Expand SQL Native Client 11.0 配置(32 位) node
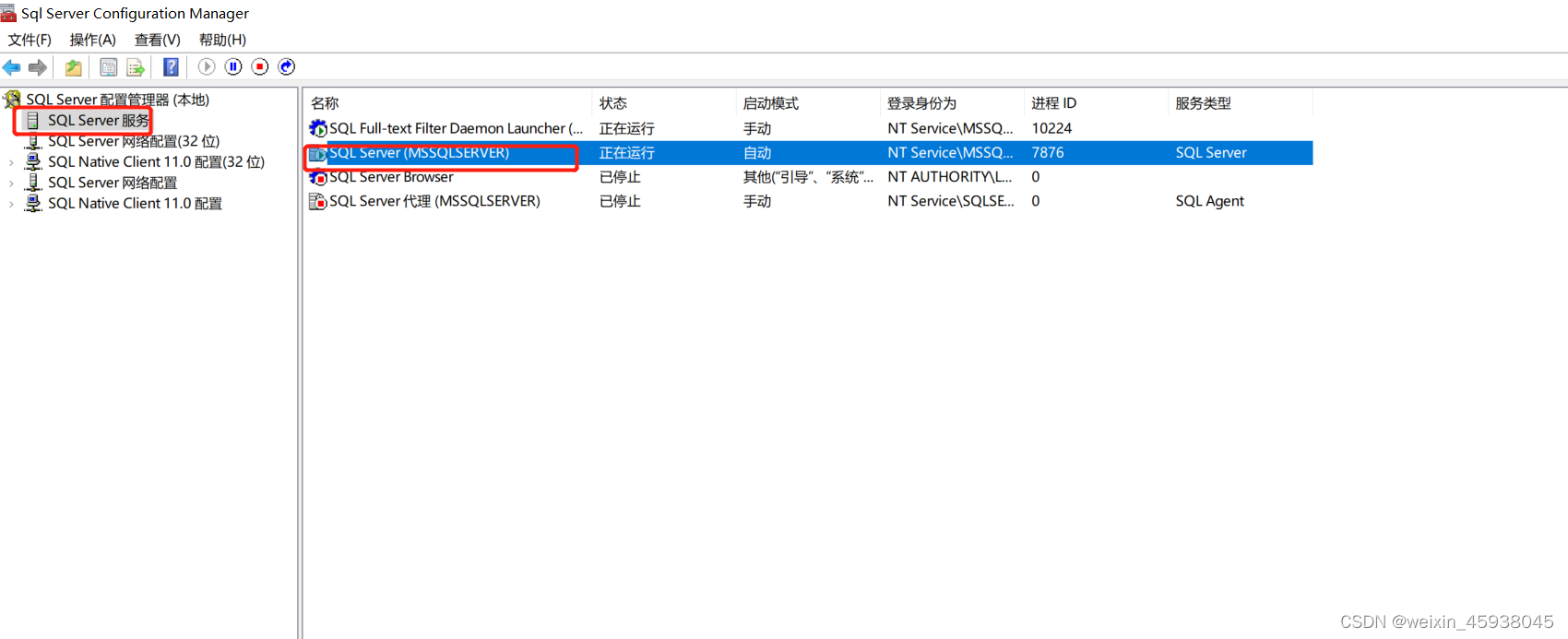Viewport: 1568px width, 639px height. click(x=11, y=162)
